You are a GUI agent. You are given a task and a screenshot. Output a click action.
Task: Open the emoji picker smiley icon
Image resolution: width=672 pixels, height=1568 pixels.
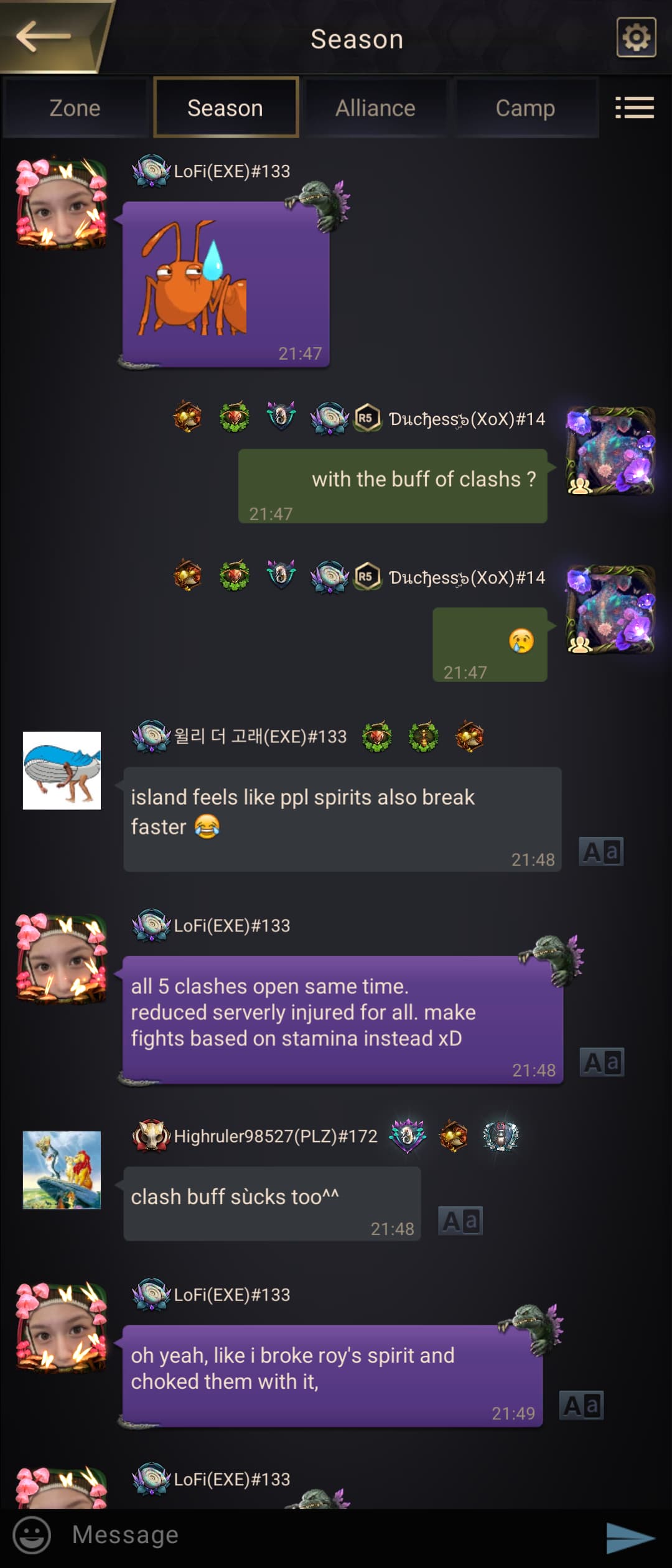click(32, 1534)
